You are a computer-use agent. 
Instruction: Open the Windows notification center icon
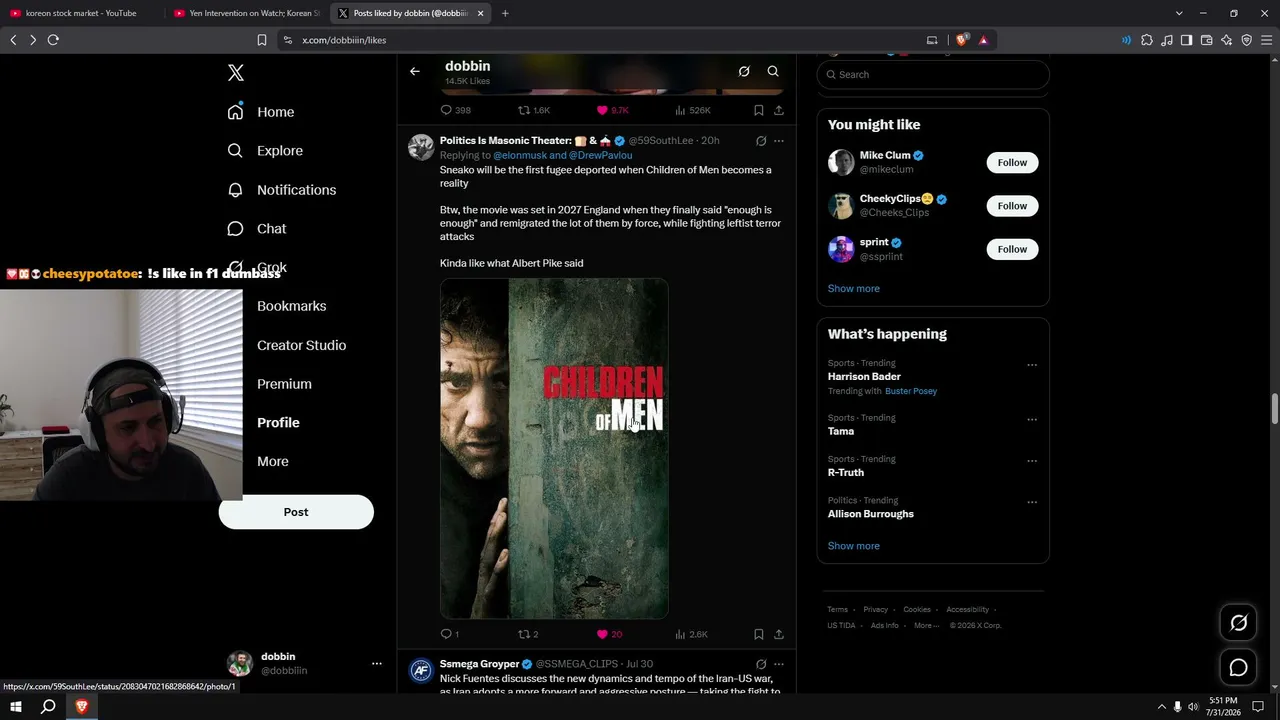click(x=1259, y=707)
